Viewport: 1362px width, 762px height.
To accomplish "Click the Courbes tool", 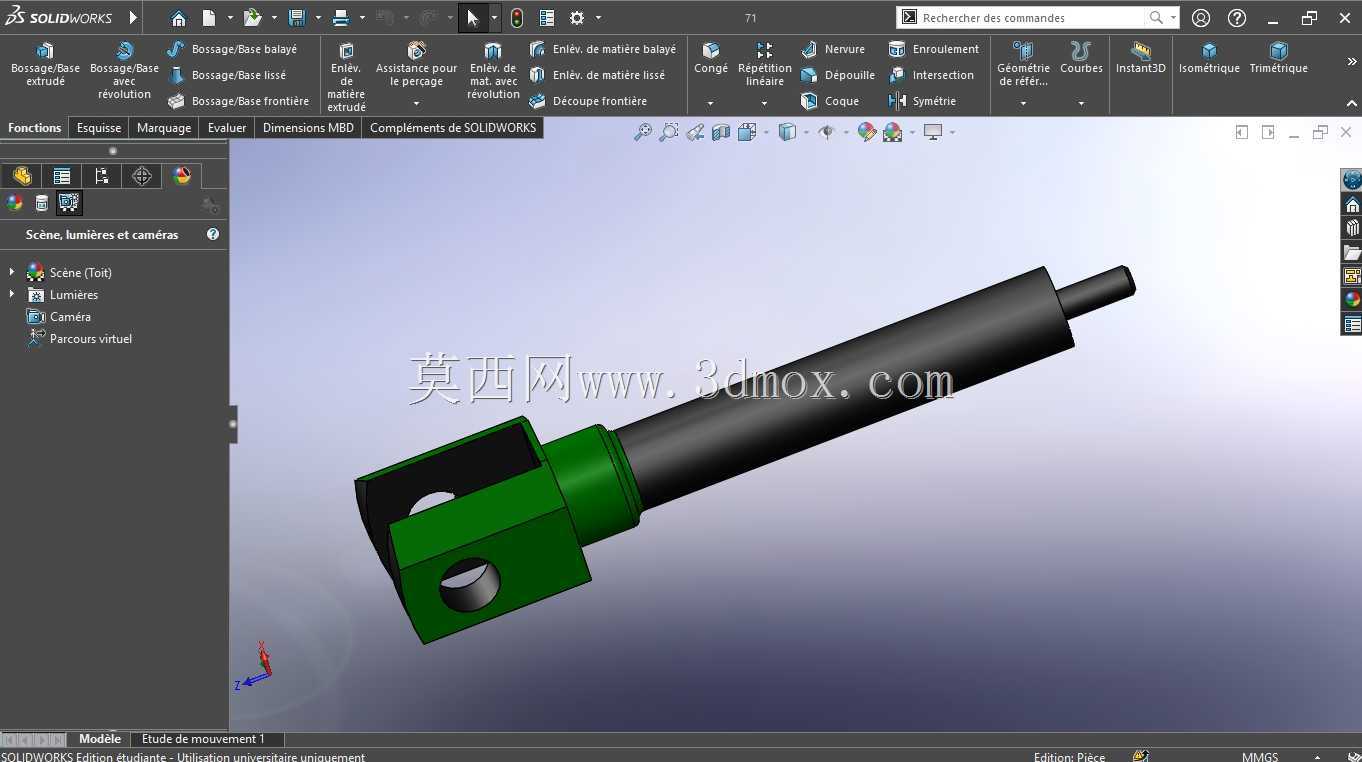I will 1081,58.
